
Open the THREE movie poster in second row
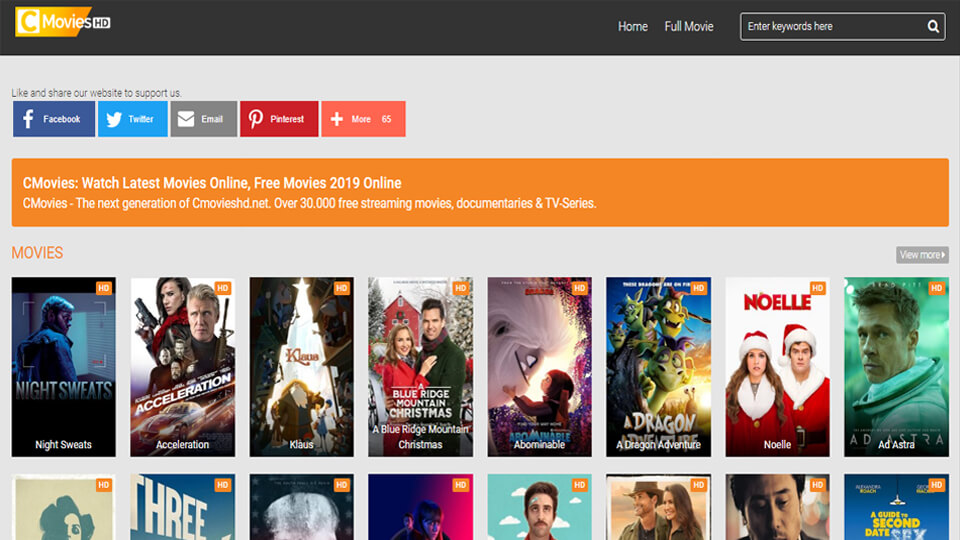[182, 507]
